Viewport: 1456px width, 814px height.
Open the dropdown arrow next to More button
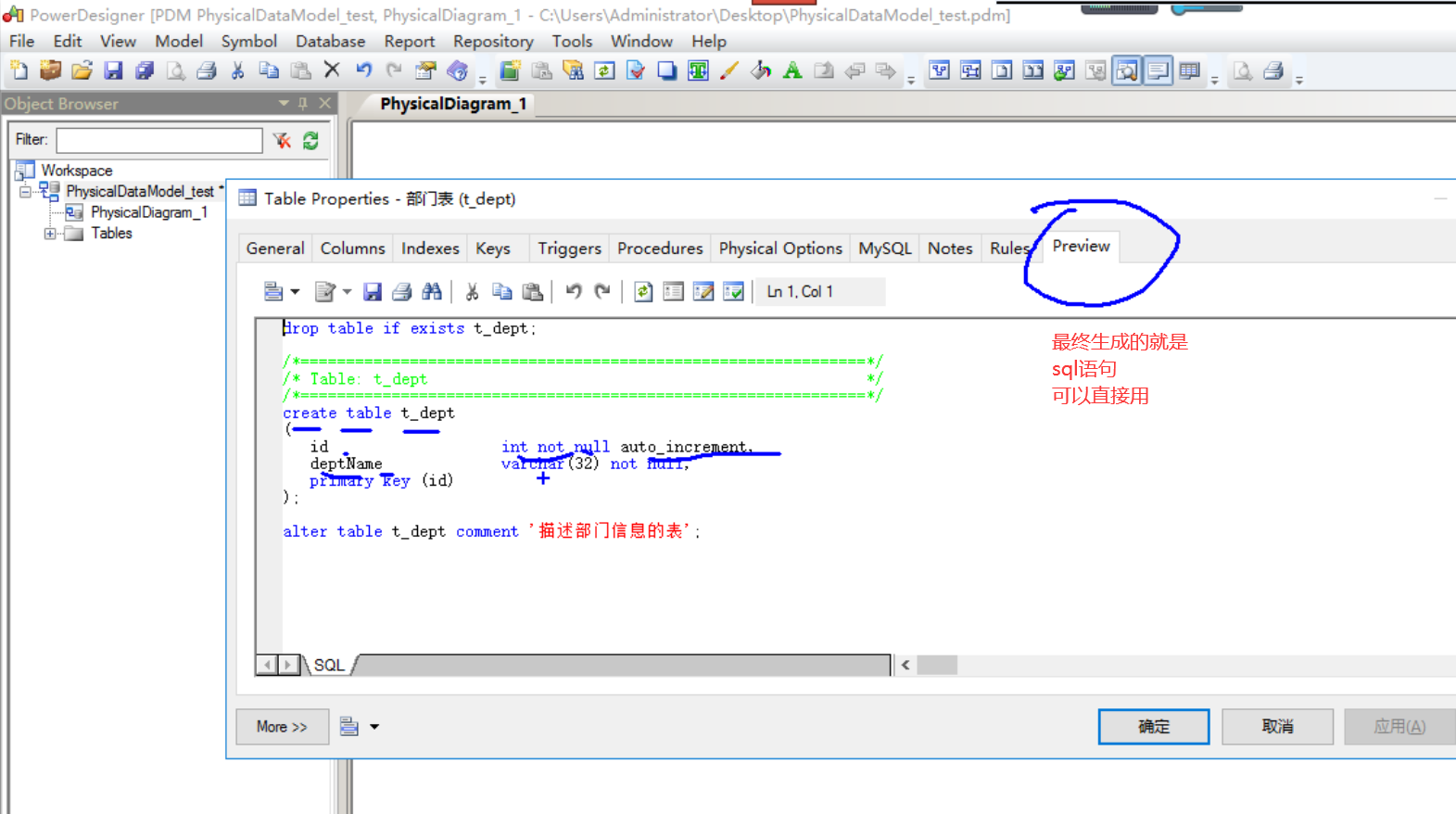(374, 727)
